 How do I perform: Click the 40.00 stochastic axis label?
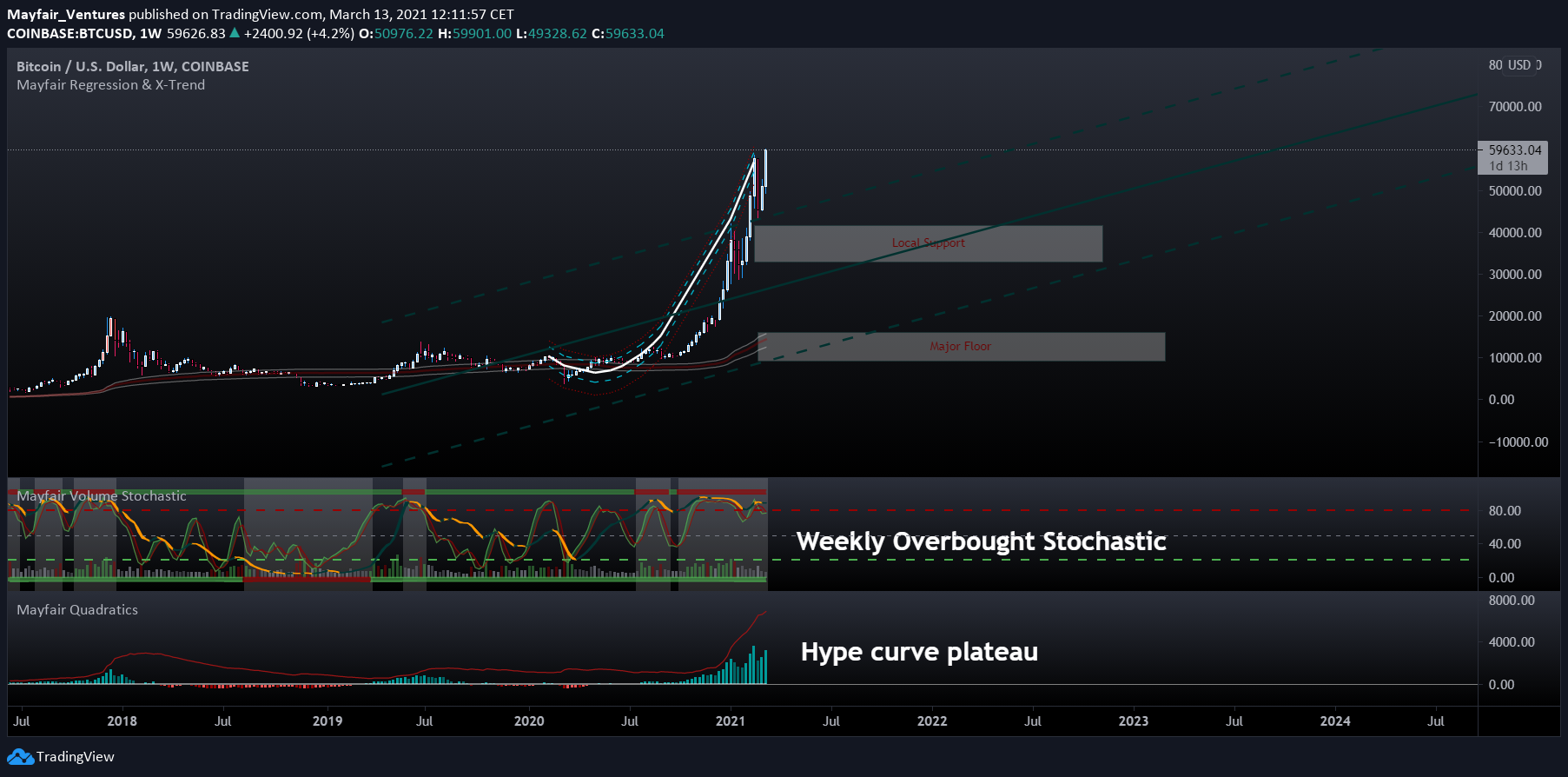[x=1505, y=544]
